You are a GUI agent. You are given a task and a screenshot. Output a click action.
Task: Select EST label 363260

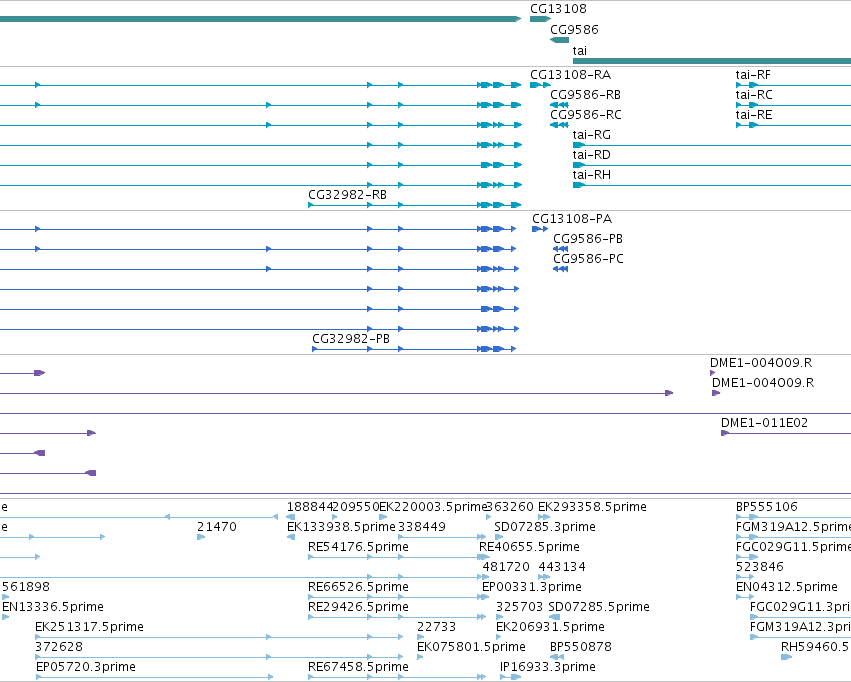pyautogui.click(x=510, y=507)
